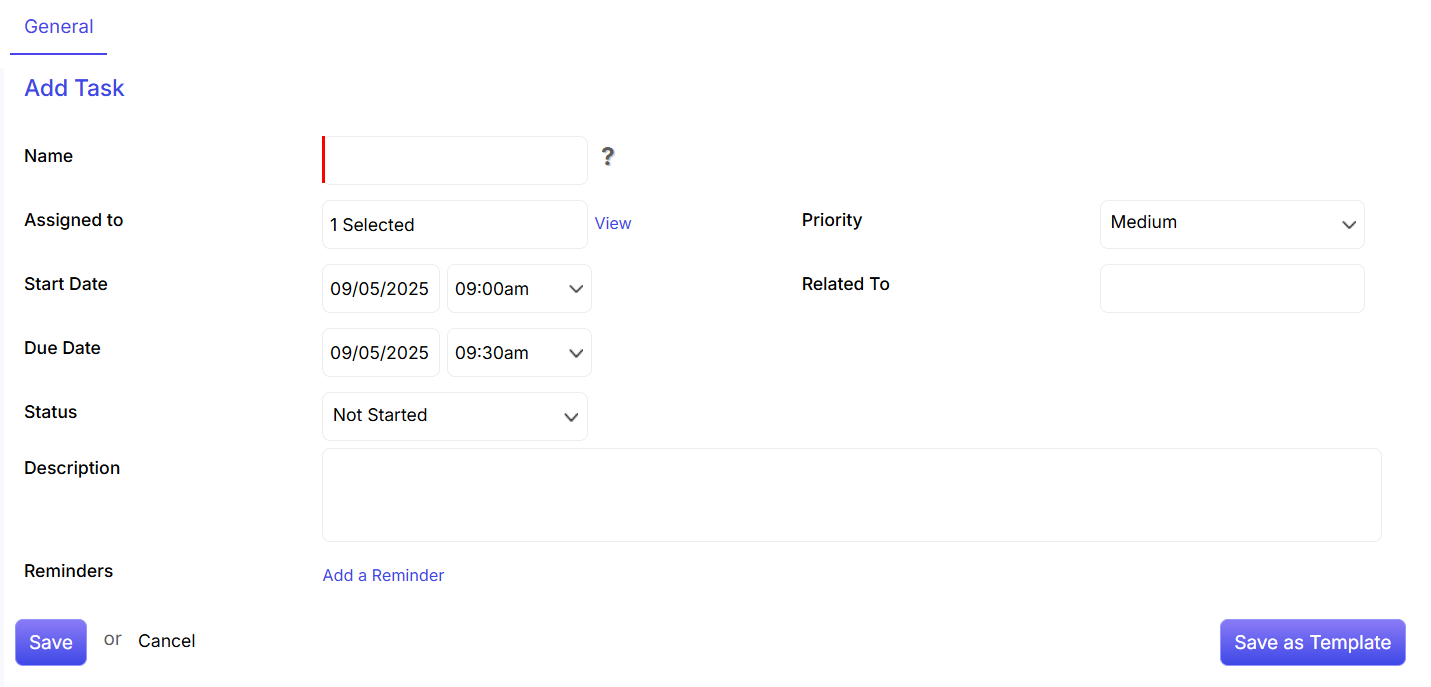The width and height of the screenshot is (1431, 687).
Task: Click the Save as Template button
Action: 1312,642
